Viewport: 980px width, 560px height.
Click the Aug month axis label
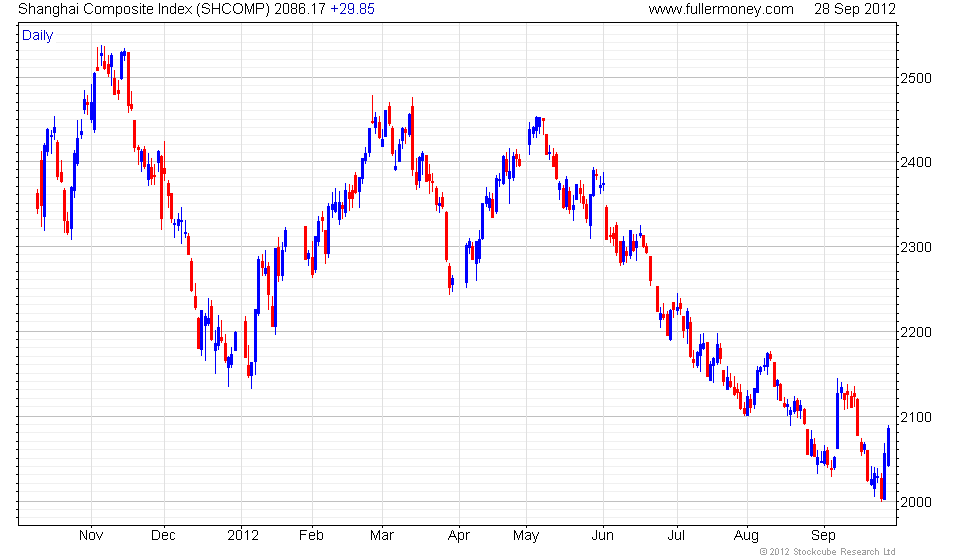746,536
